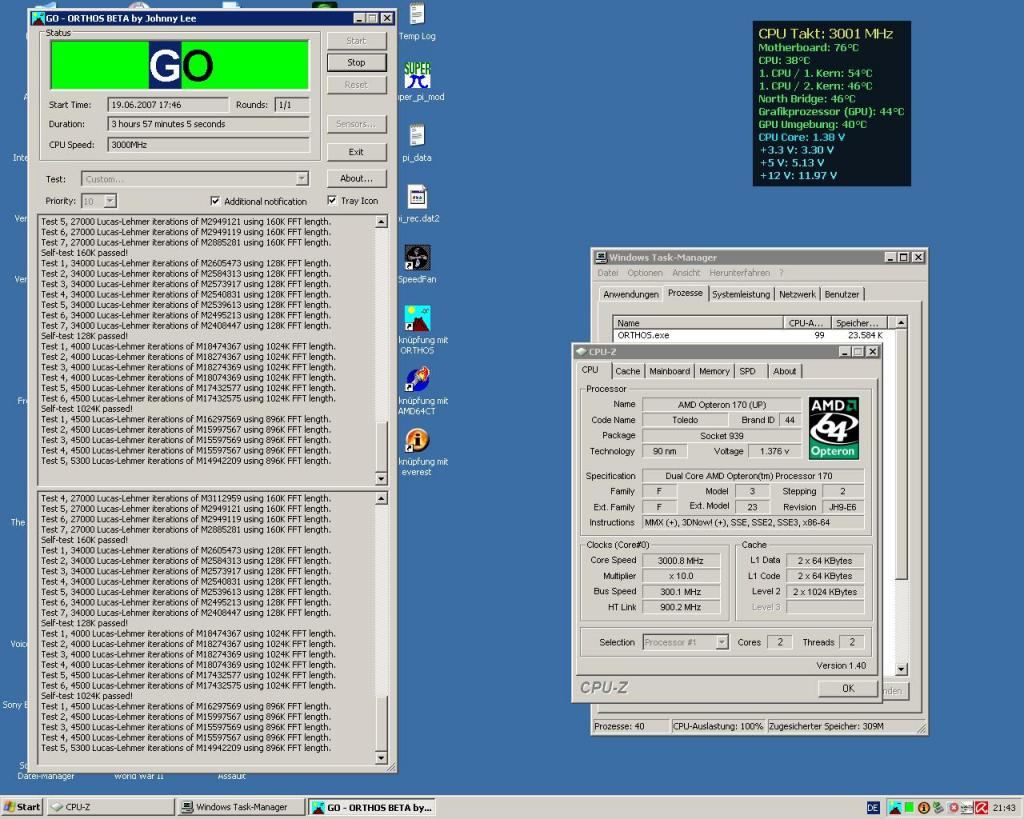The width and height of the screenshot is (1024, 819).
Task: Open the About tab in CPU-Z
Action: point(784,371)
